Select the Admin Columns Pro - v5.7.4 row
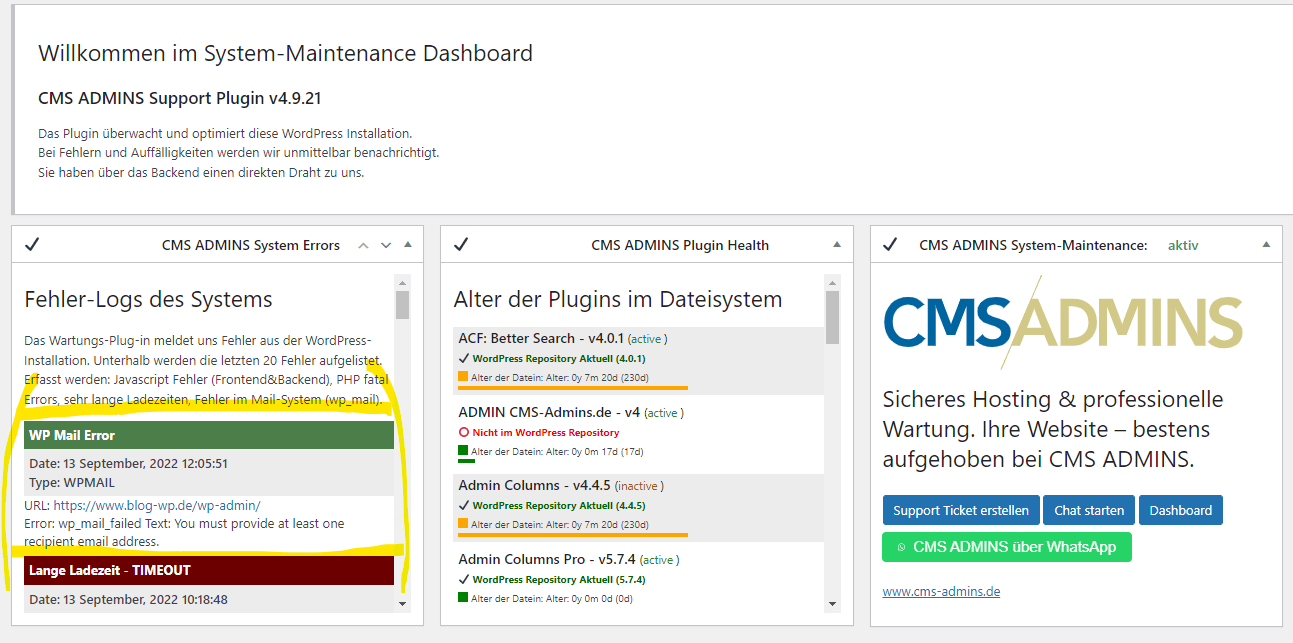Screen dimensions: 1293x643 coord(639,579)
